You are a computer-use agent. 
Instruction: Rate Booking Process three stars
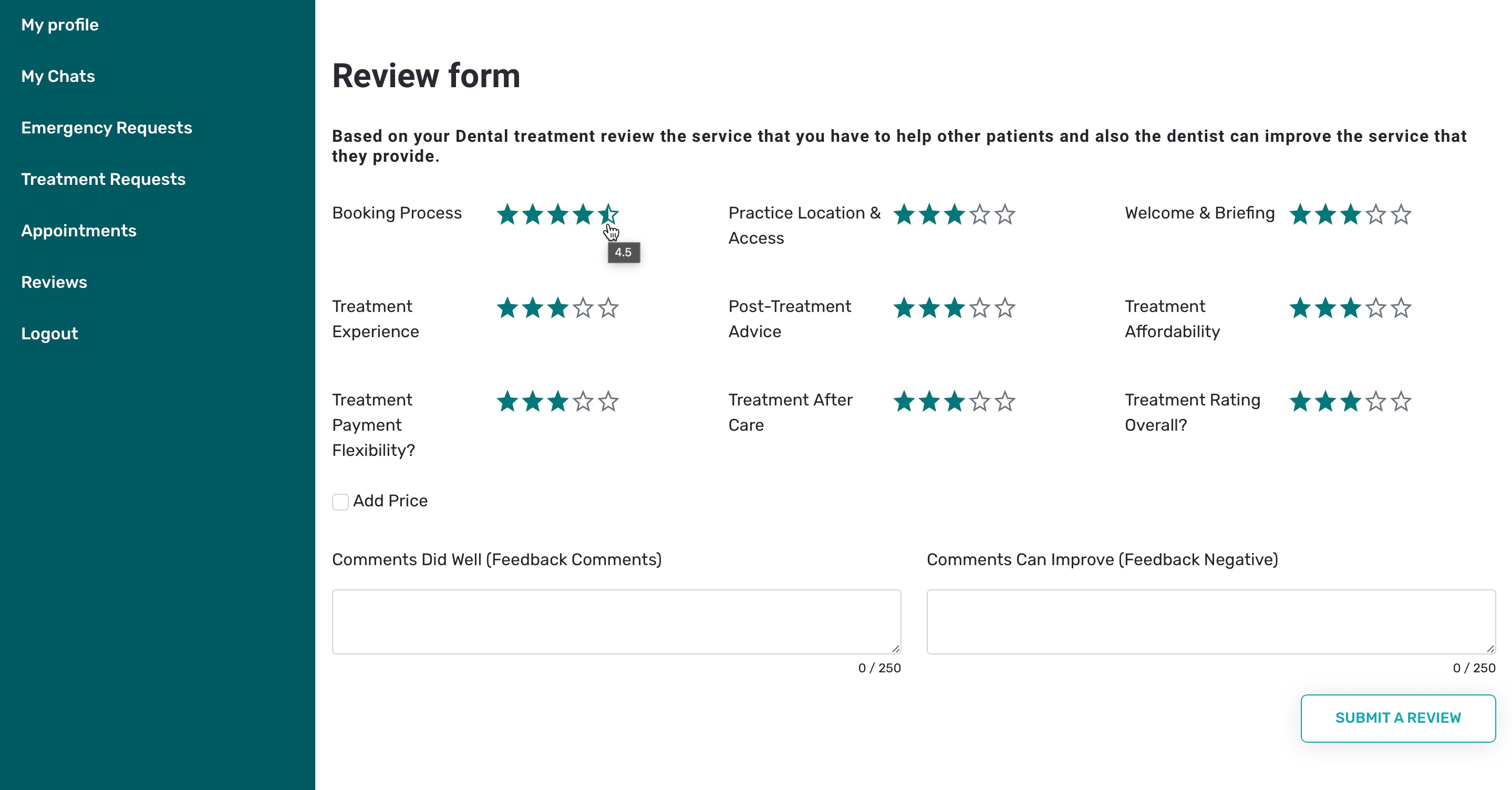point(558,214)
